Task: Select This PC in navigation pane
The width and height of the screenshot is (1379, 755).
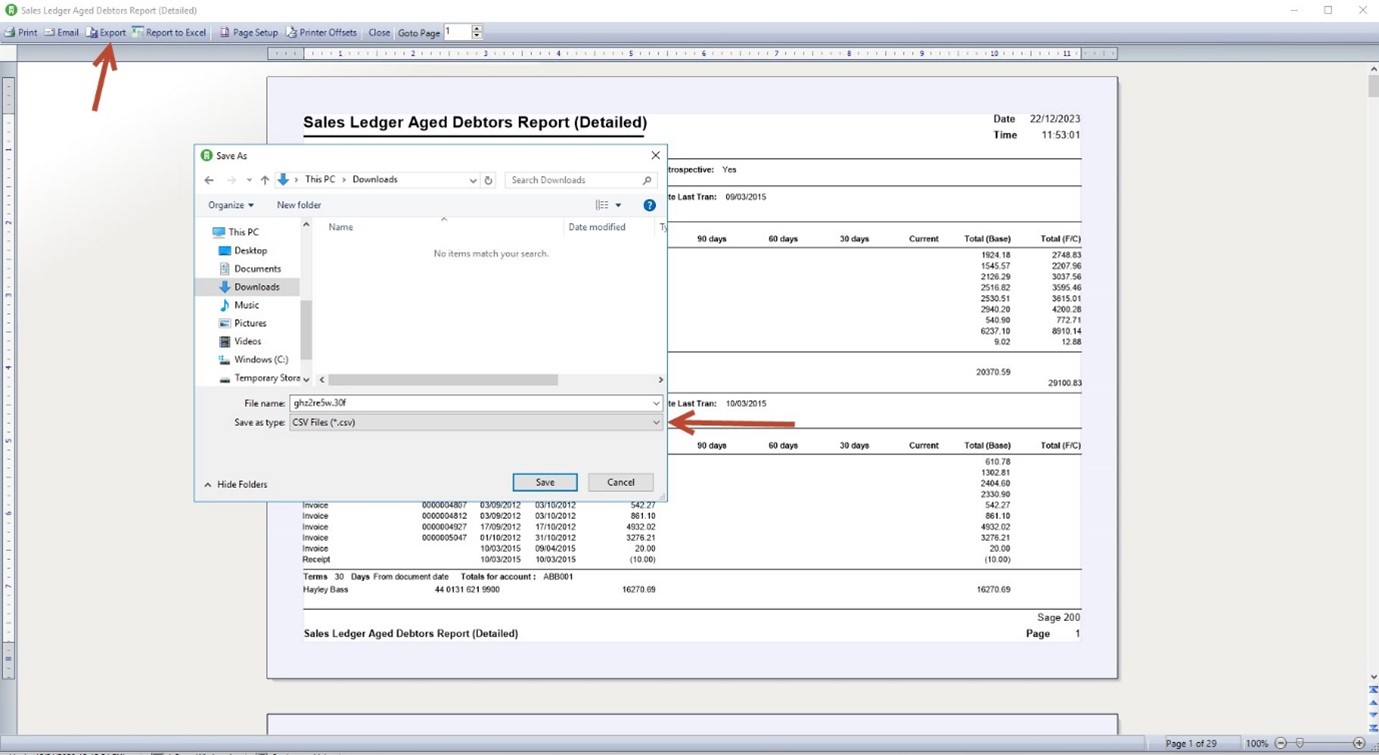Action: [236, 232]
